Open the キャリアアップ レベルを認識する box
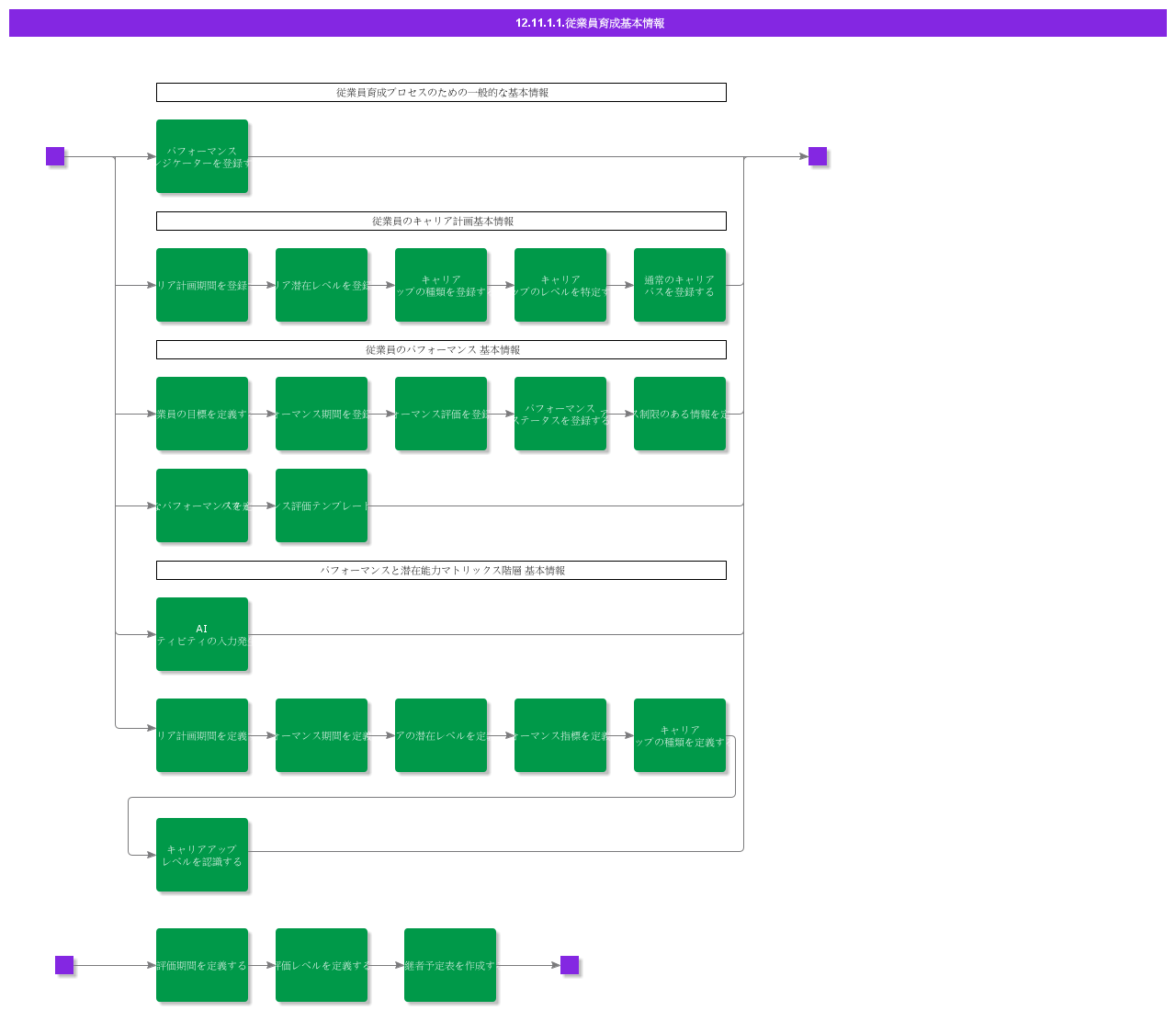This screenshot has width=1176, height=1011. [202, 855]
